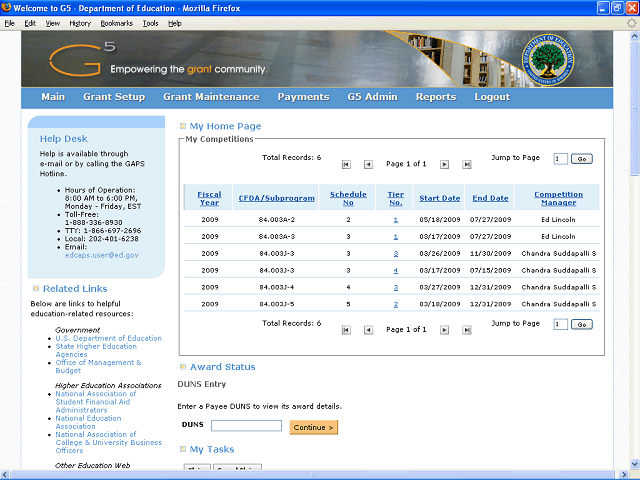Click last page arrow in bottom pagination

point(465,329)
